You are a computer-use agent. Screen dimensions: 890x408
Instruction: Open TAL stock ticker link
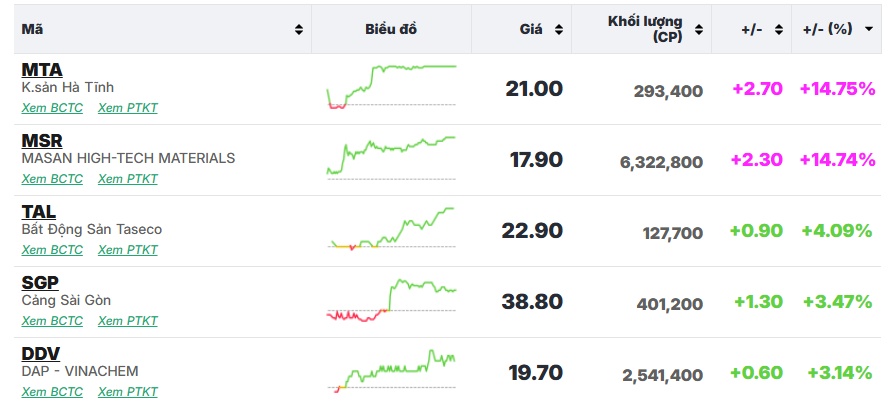[39, 212]
